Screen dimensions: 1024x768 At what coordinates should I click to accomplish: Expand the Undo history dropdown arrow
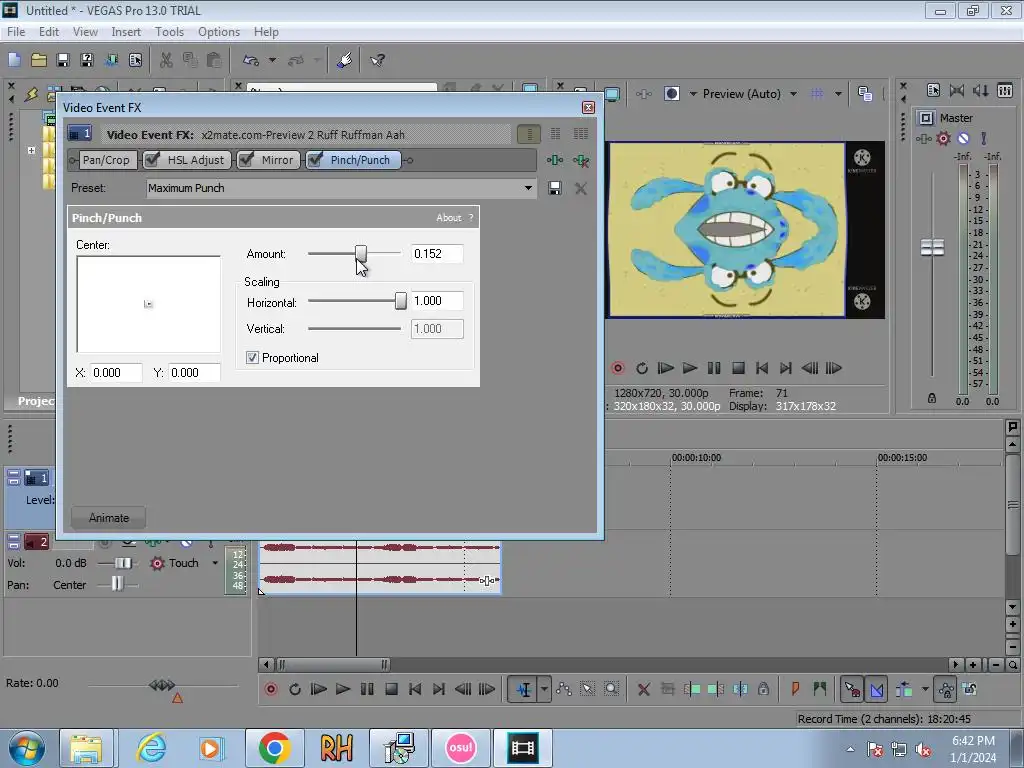(272, 60)
